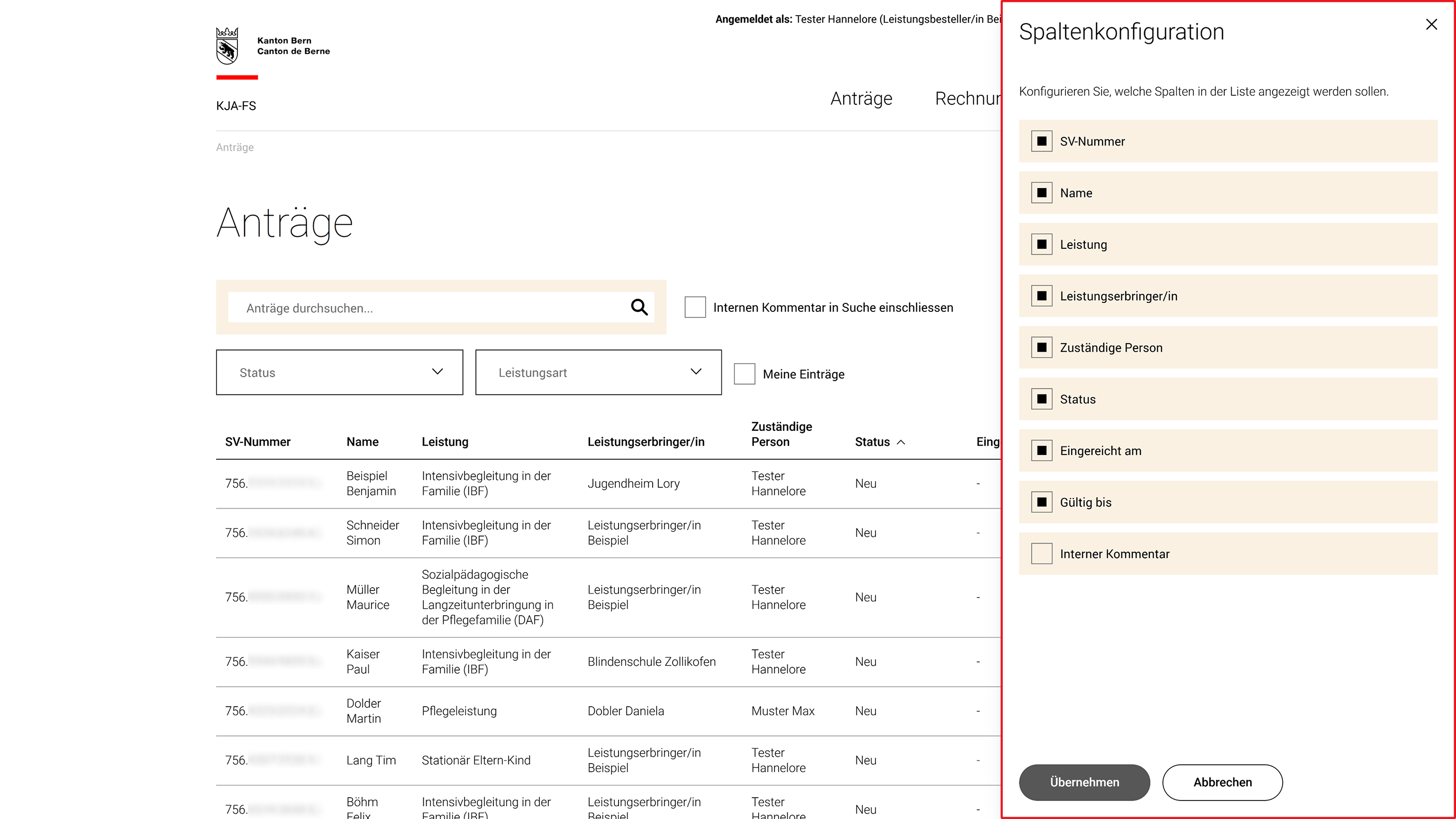Image resolution: width=1456 pixels, height=819 pixels.
Task: Open the Beispiel Benjamin table row
Action: [608, 484]
